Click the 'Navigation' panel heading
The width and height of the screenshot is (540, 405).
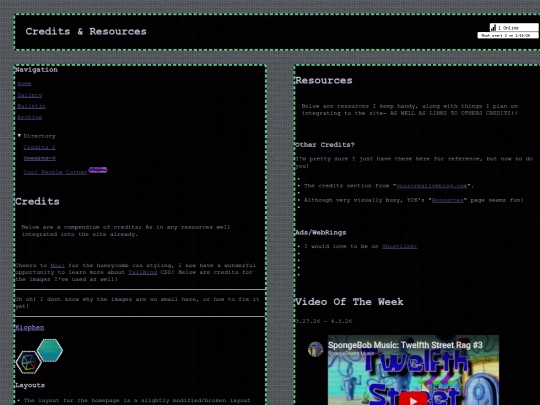click(x=37, y=70)
